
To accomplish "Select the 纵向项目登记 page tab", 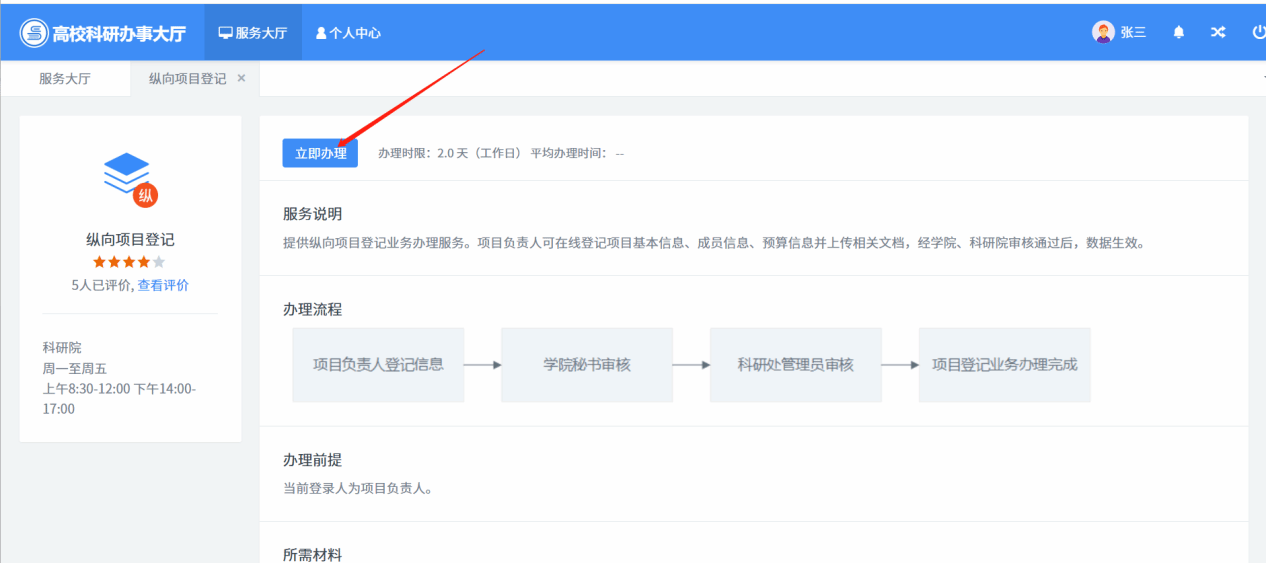I will (187, 79).
